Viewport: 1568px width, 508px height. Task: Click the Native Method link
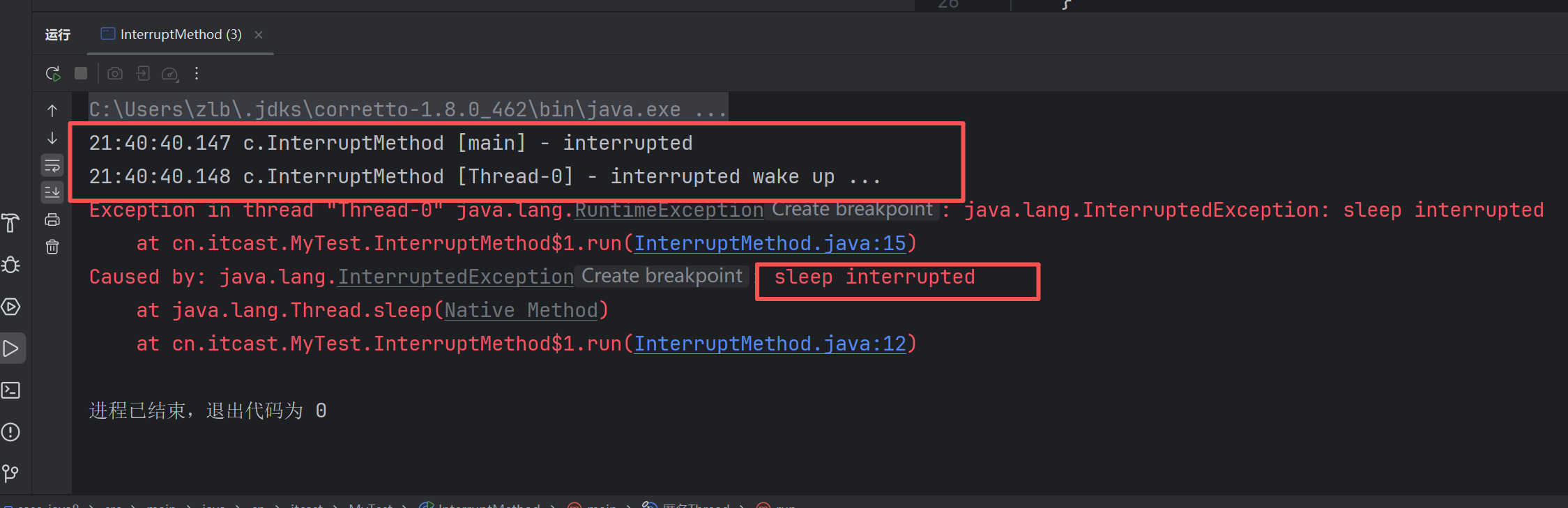pos(521,310)
